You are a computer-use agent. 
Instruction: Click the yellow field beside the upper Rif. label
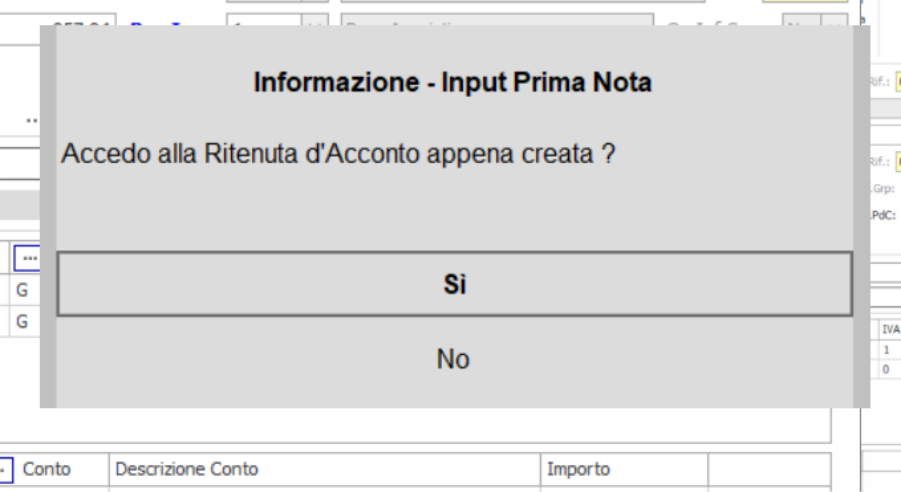pos(898,82)
